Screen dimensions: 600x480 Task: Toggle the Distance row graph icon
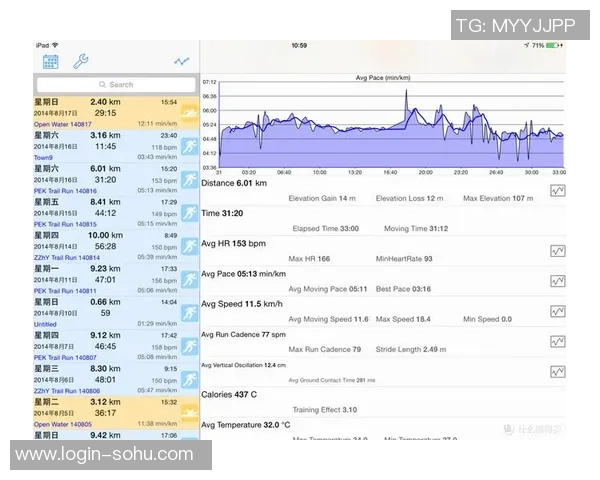point(557,190)
